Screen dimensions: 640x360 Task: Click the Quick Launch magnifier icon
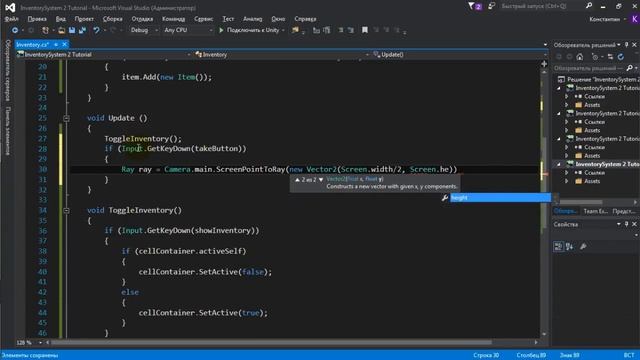(x=589, y=6)
